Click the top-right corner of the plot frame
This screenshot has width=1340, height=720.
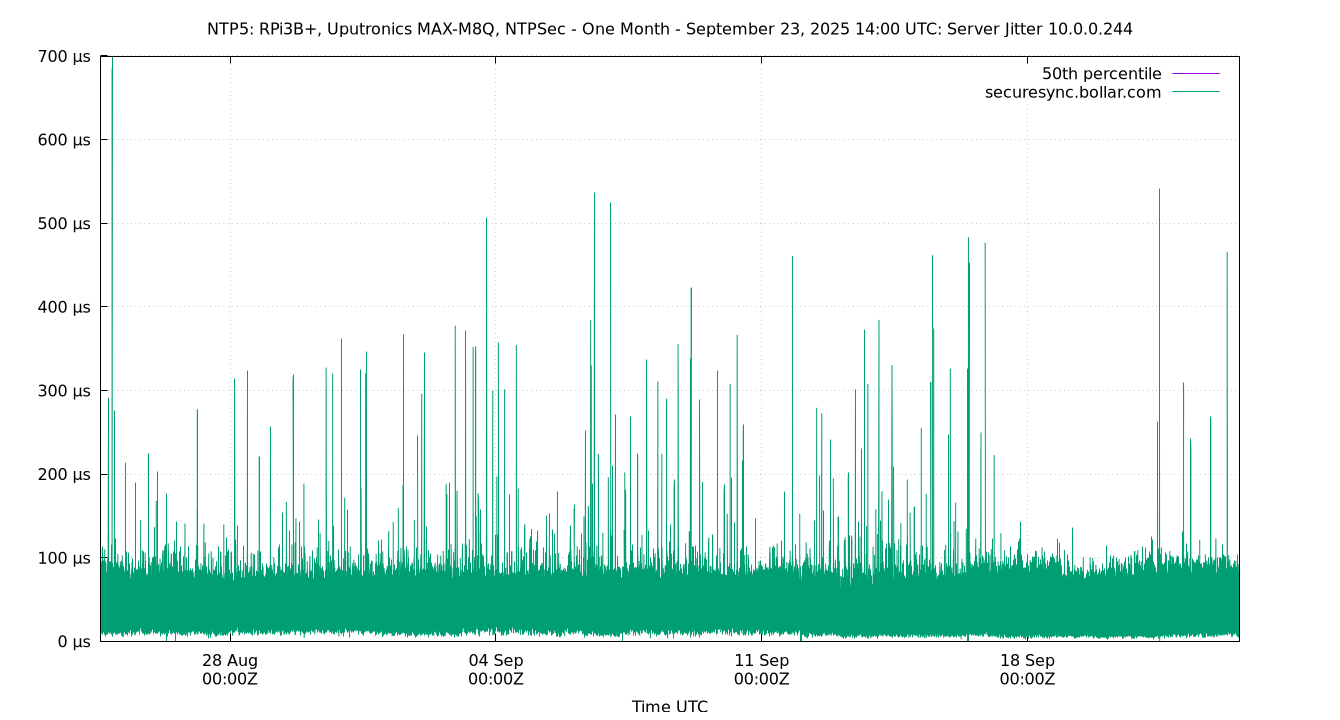pyautogui.click(x=1237, y=57)
